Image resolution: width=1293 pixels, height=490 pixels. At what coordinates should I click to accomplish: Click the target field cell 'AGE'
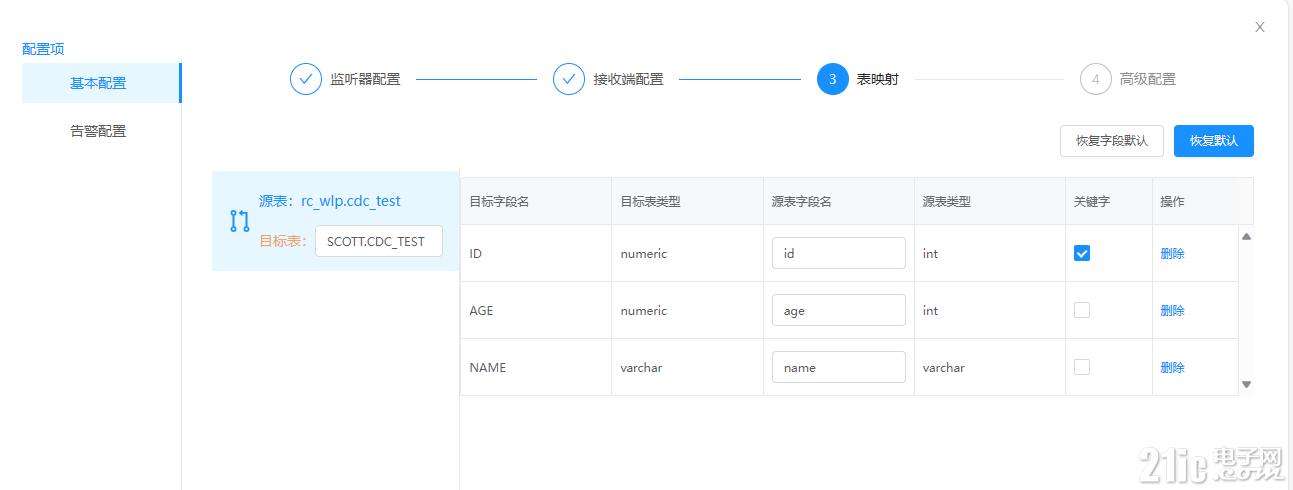[x=481, y=311]
